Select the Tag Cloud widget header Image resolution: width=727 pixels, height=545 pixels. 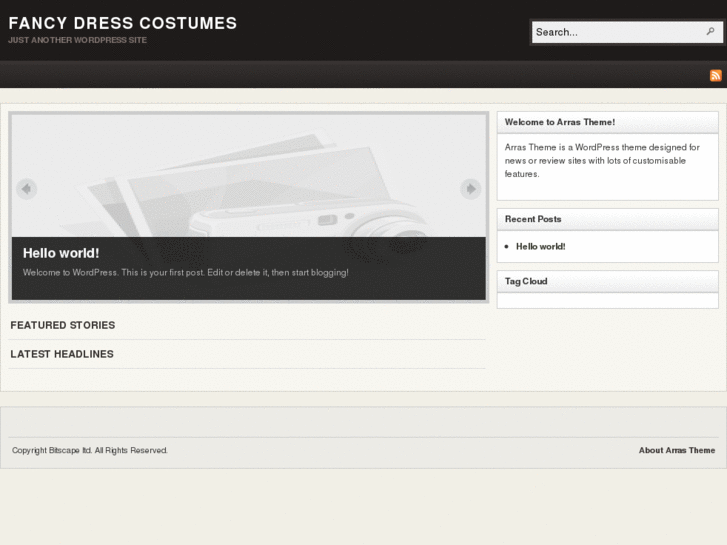point(526,281)
